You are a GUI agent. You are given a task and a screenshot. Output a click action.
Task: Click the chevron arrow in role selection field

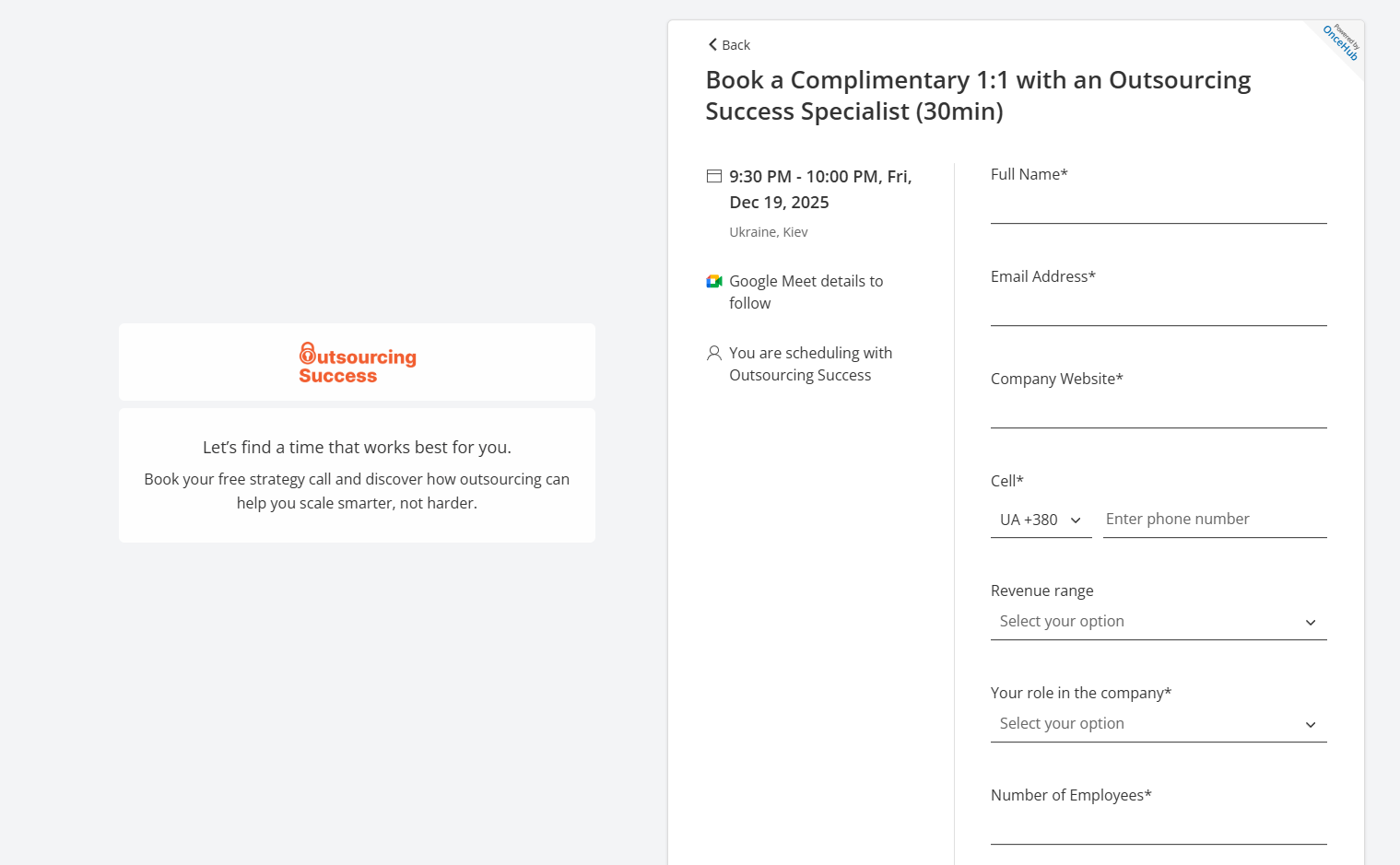1311,725
